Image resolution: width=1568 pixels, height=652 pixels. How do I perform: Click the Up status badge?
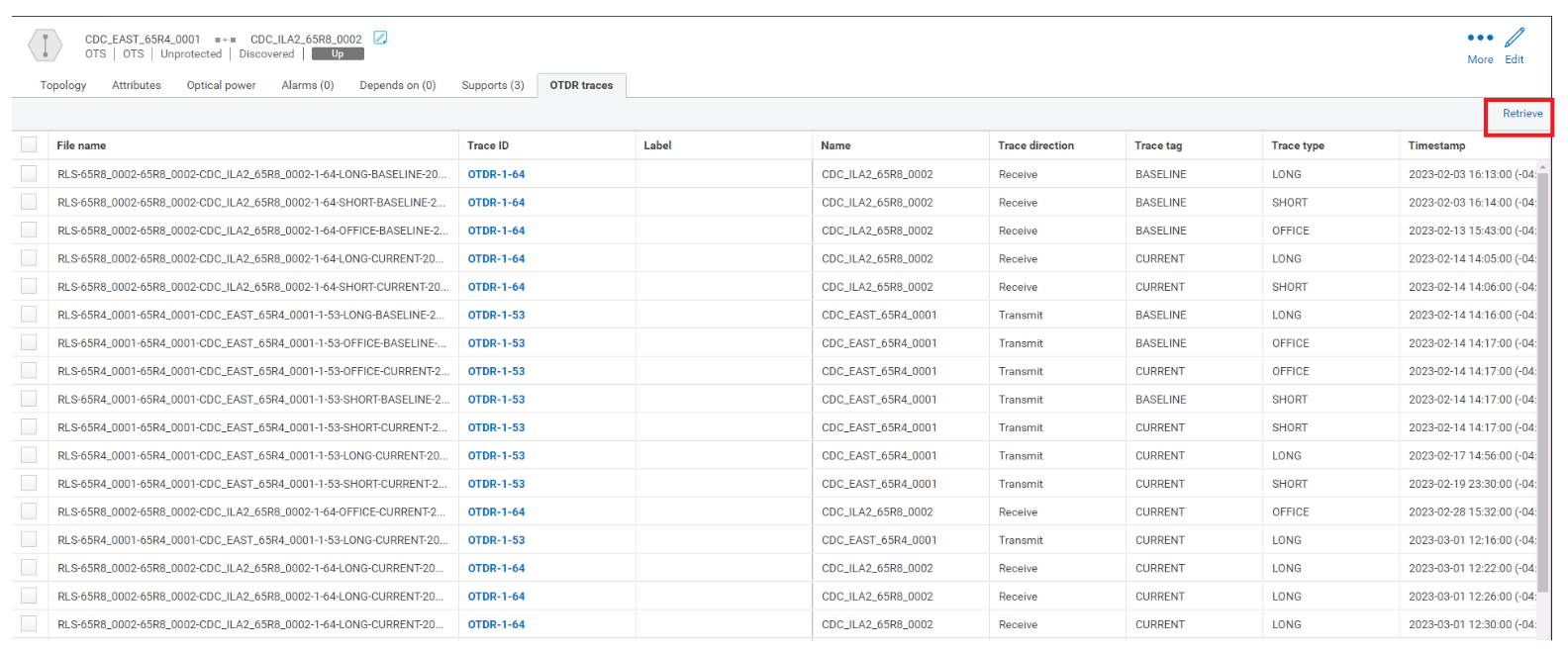[338, 54]
